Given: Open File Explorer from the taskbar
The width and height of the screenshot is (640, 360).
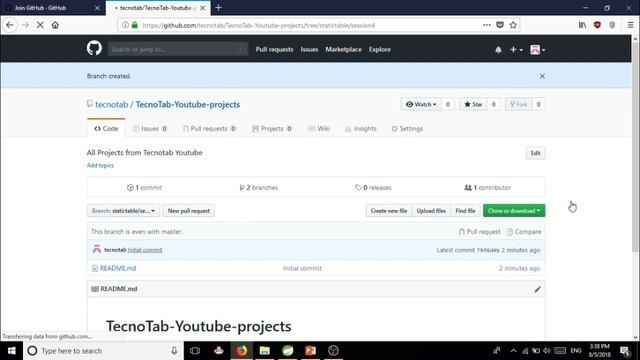Looking at the screenshot, I should pos(264,351).
